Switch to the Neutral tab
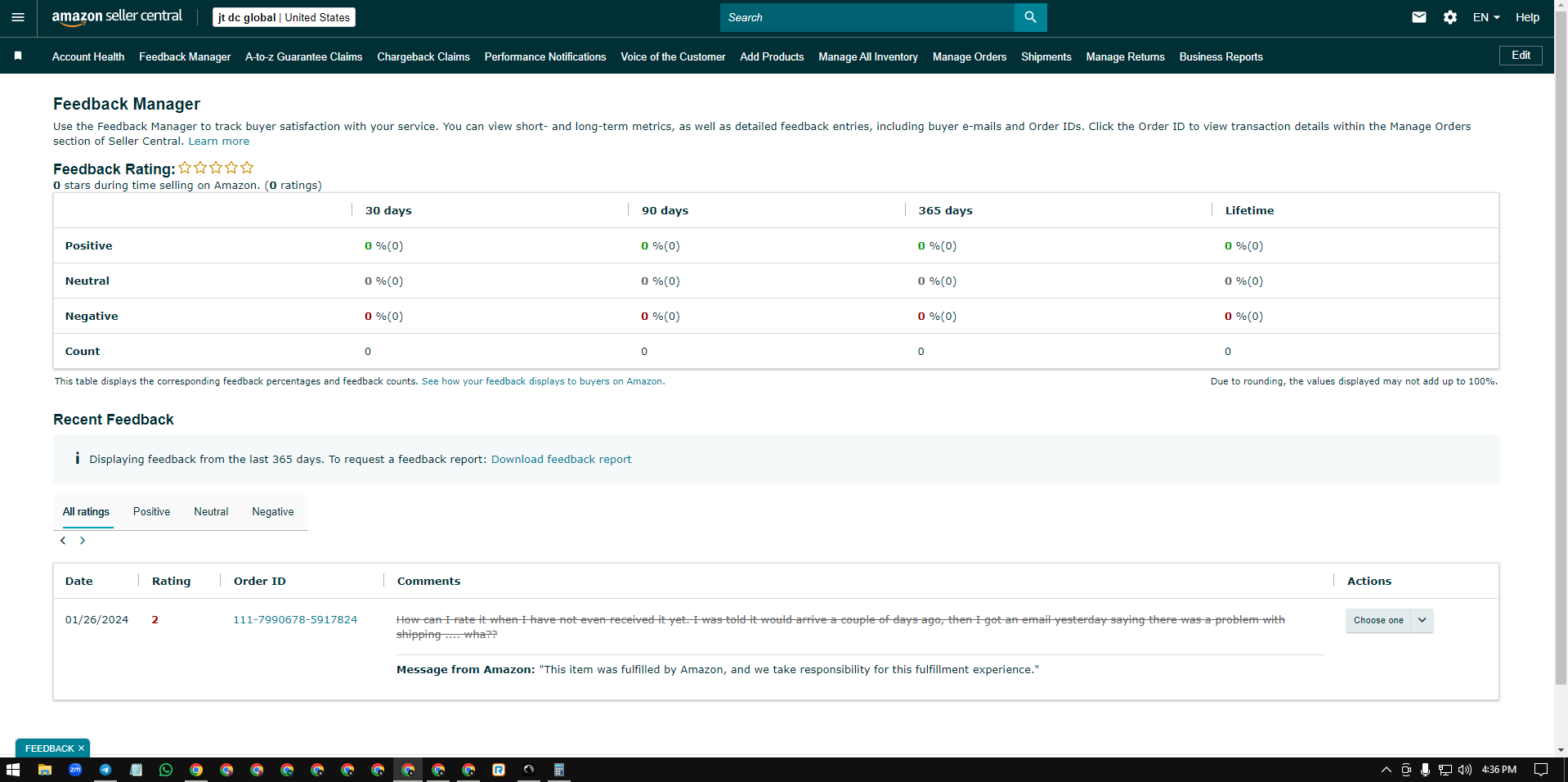1568x782 pixels. [x=211, y=511]
